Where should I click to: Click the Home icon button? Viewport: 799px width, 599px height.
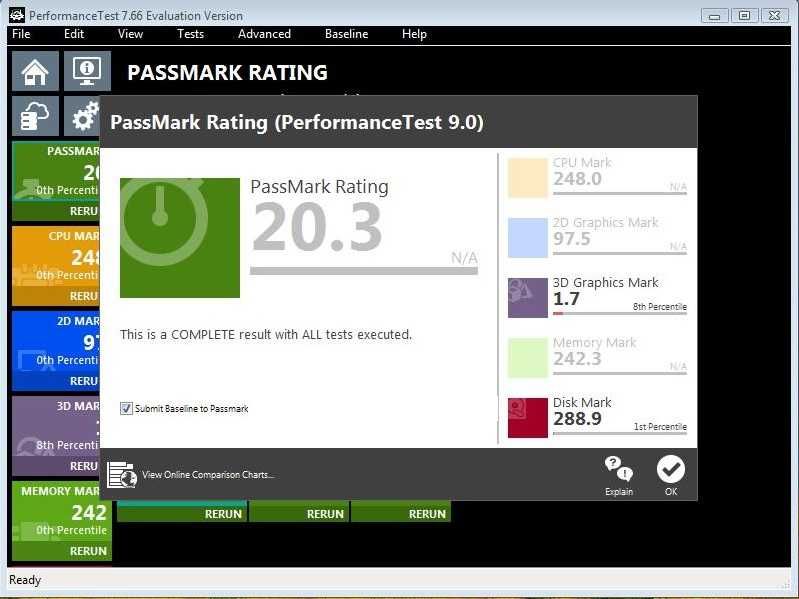[35, 71]
